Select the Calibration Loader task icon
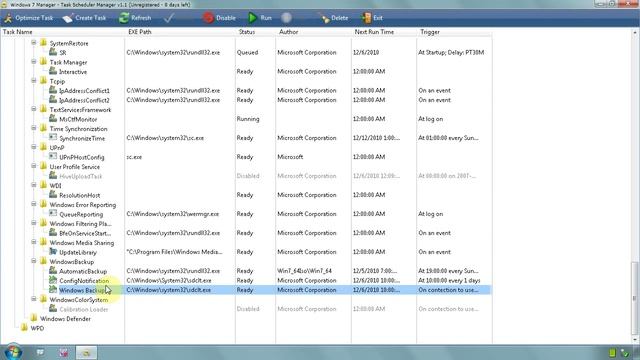The width and height of the screenshot is (640, 360). coord(53,309)
